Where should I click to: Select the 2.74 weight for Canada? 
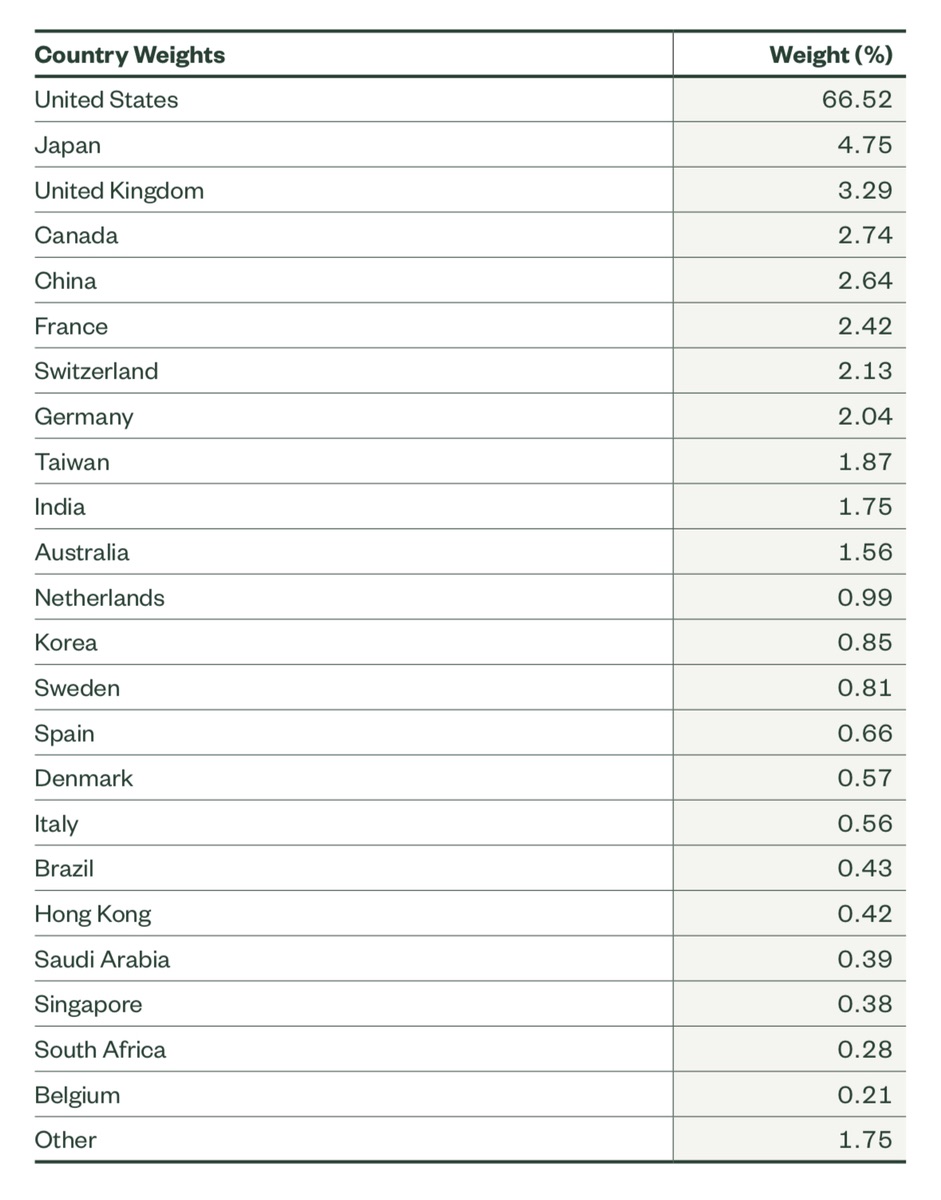pyautogui.click(x=864, y=236)
